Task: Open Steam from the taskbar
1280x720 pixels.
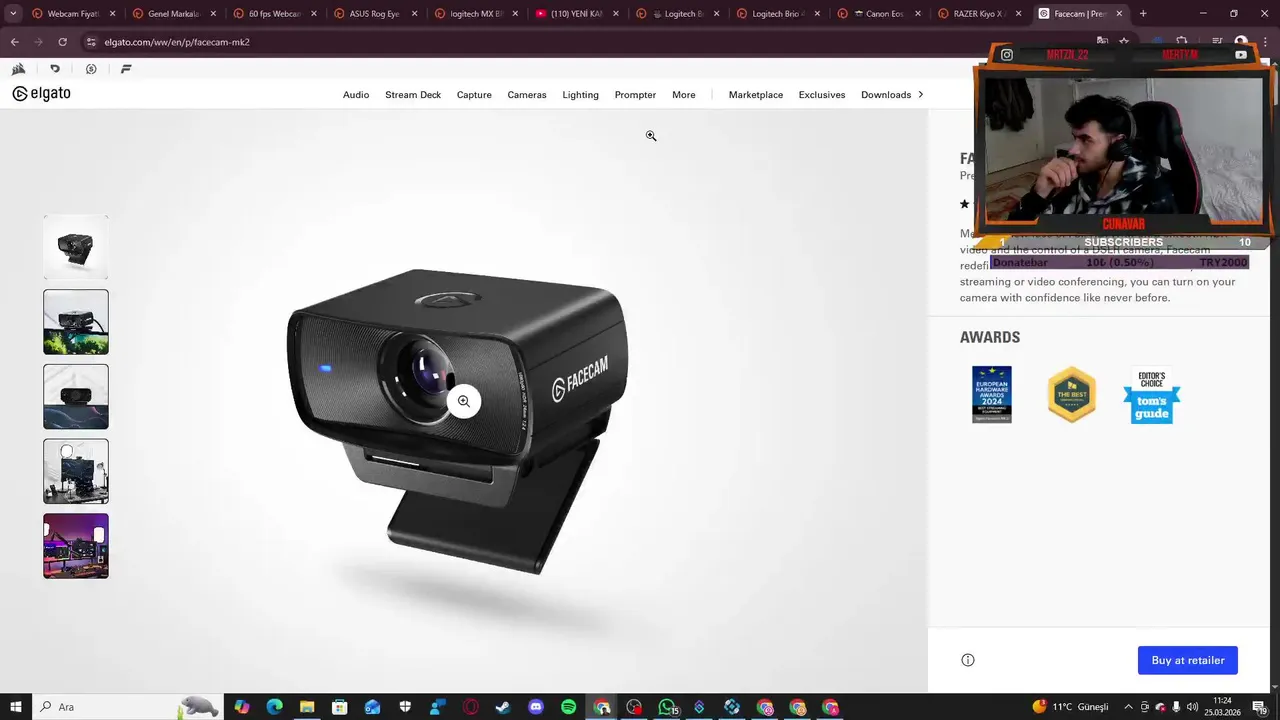Action: point(503,707)
